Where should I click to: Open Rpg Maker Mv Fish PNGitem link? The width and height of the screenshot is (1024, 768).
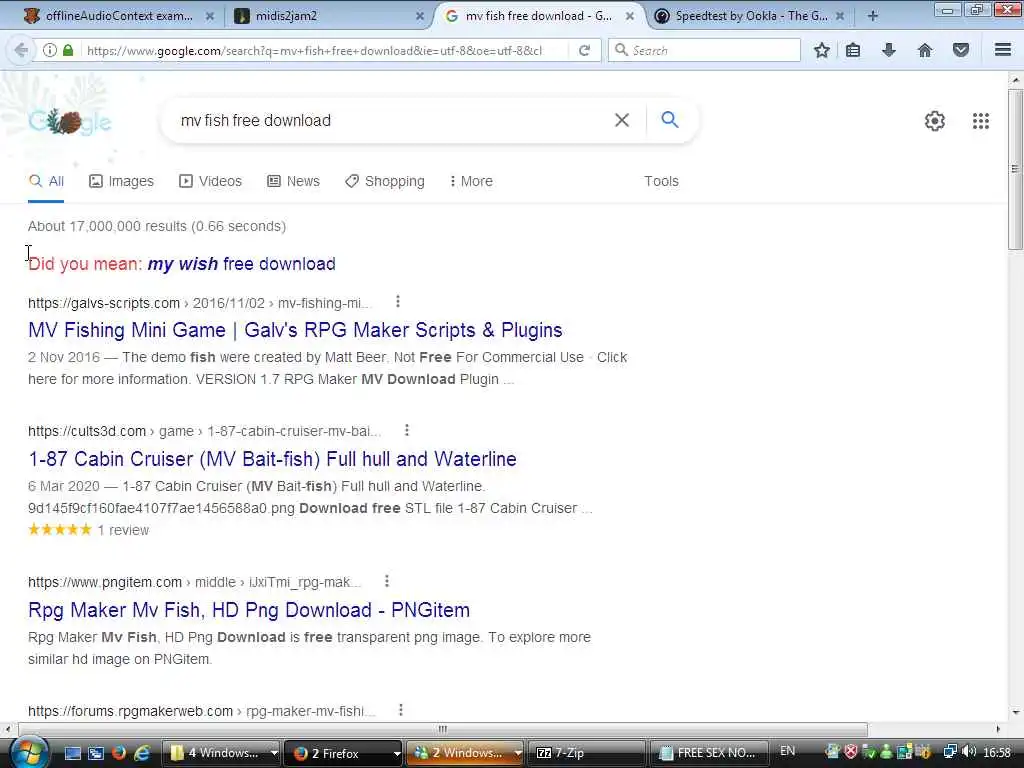pyautogui.click(x=249, y=609)
